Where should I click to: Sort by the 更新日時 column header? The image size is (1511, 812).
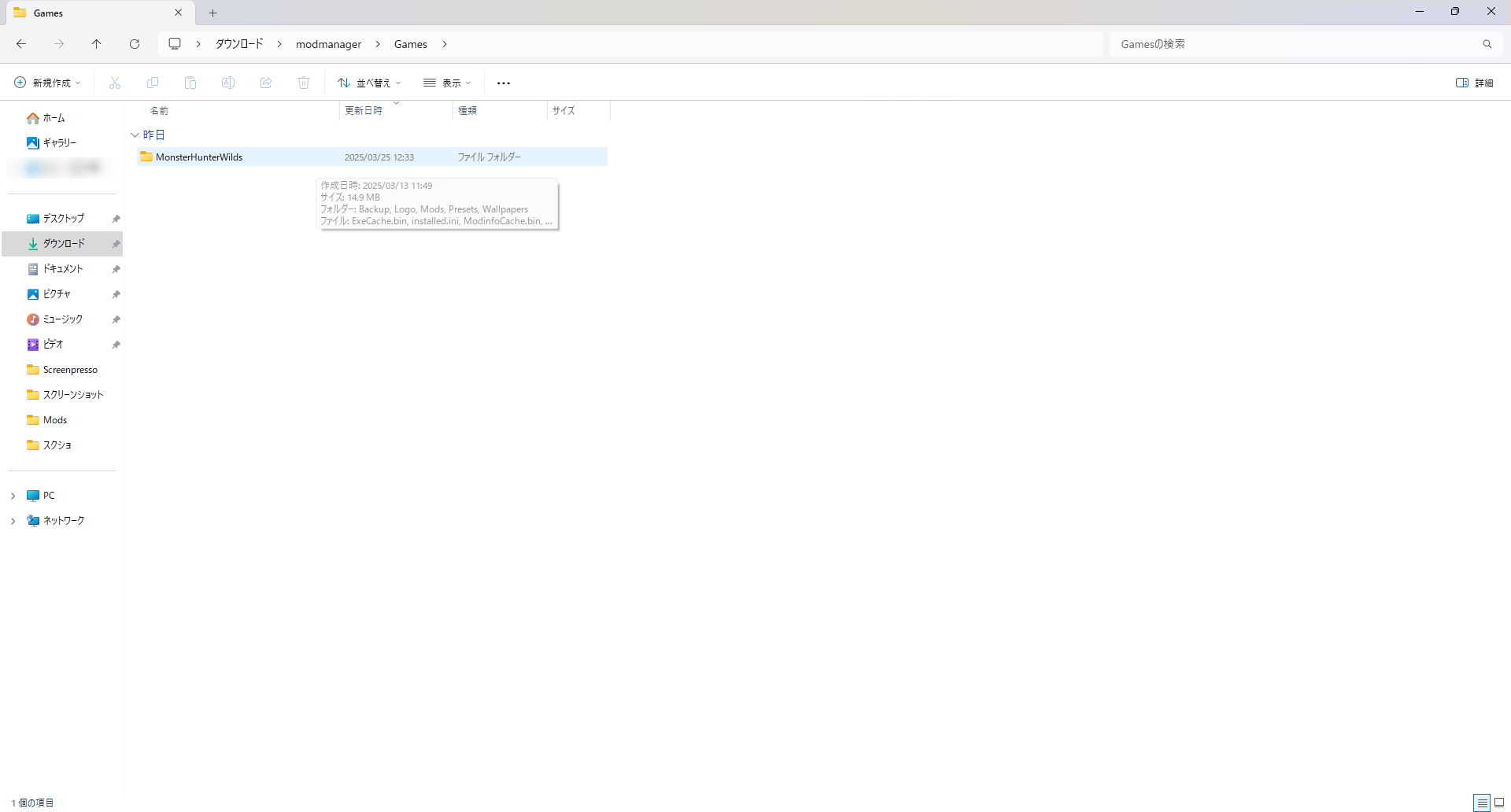(364, 111)
